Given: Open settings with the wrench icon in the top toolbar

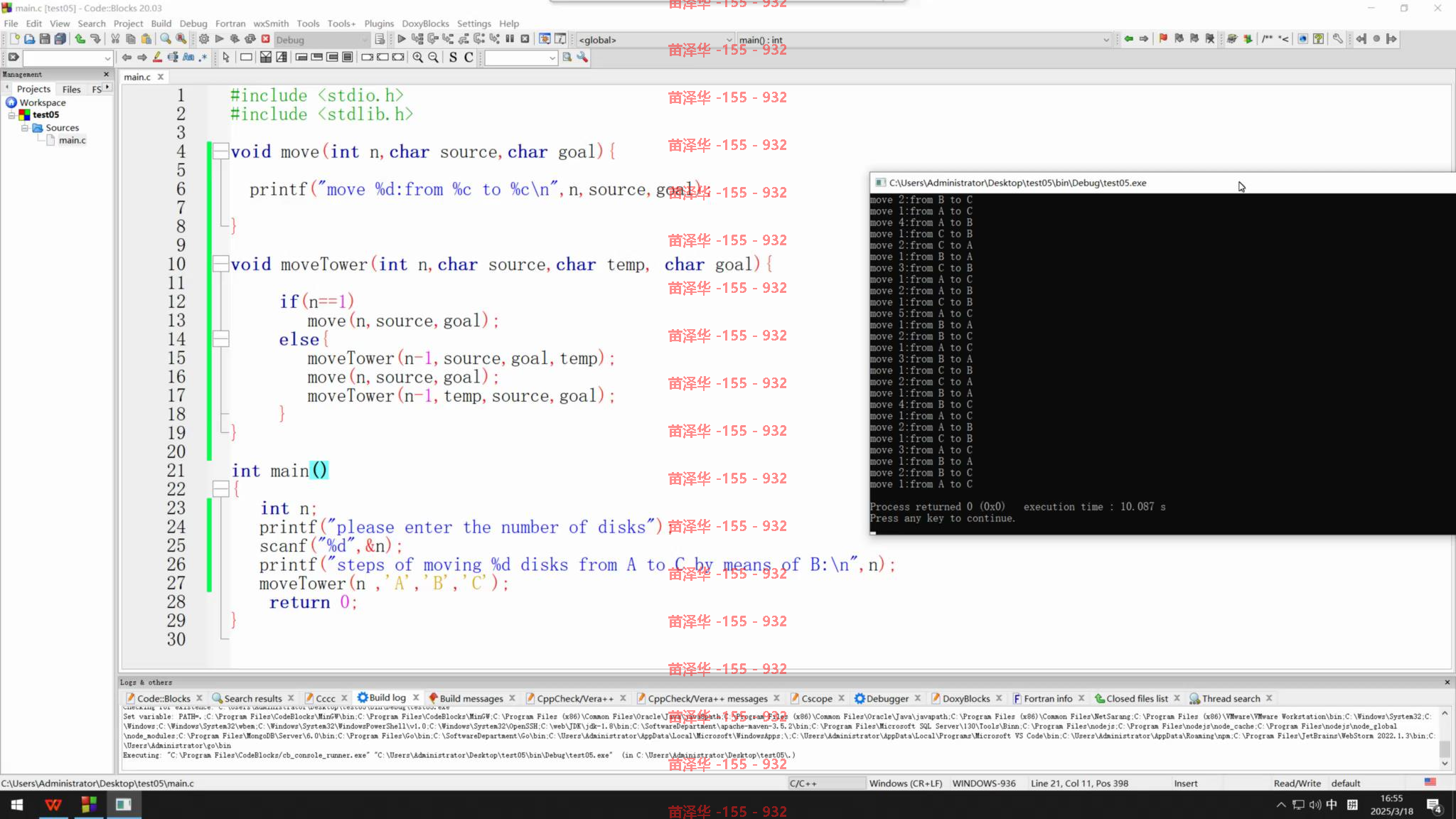Looking at the screenshot, I should pos(1337,39).
